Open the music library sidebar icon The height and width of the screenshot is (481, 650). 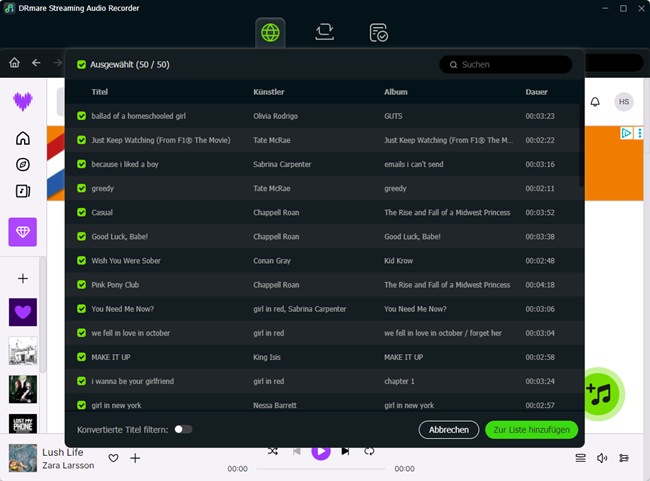(23, 191)
